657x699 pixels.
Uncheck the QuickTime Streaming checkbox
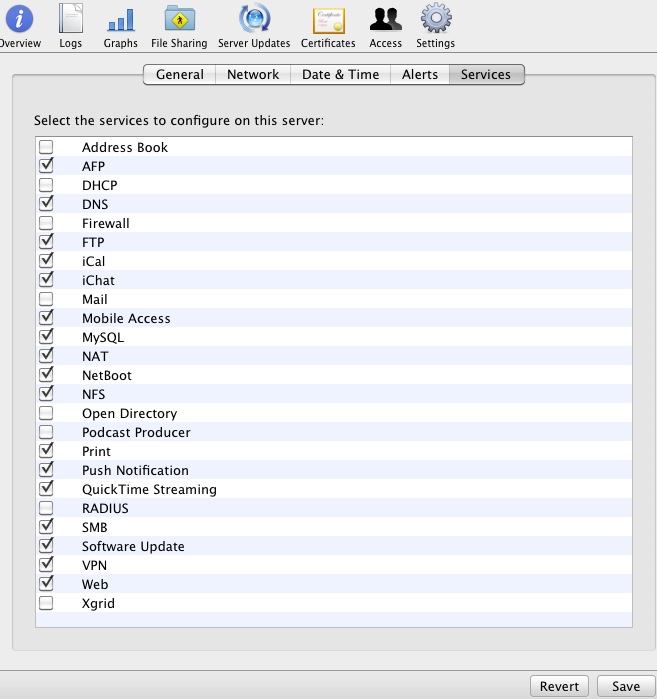pos(46,489)
